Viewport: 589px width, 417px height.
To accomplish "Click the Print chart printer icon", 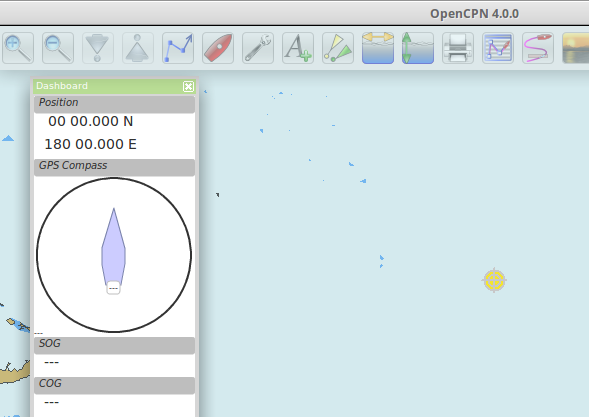I will 458,48.
